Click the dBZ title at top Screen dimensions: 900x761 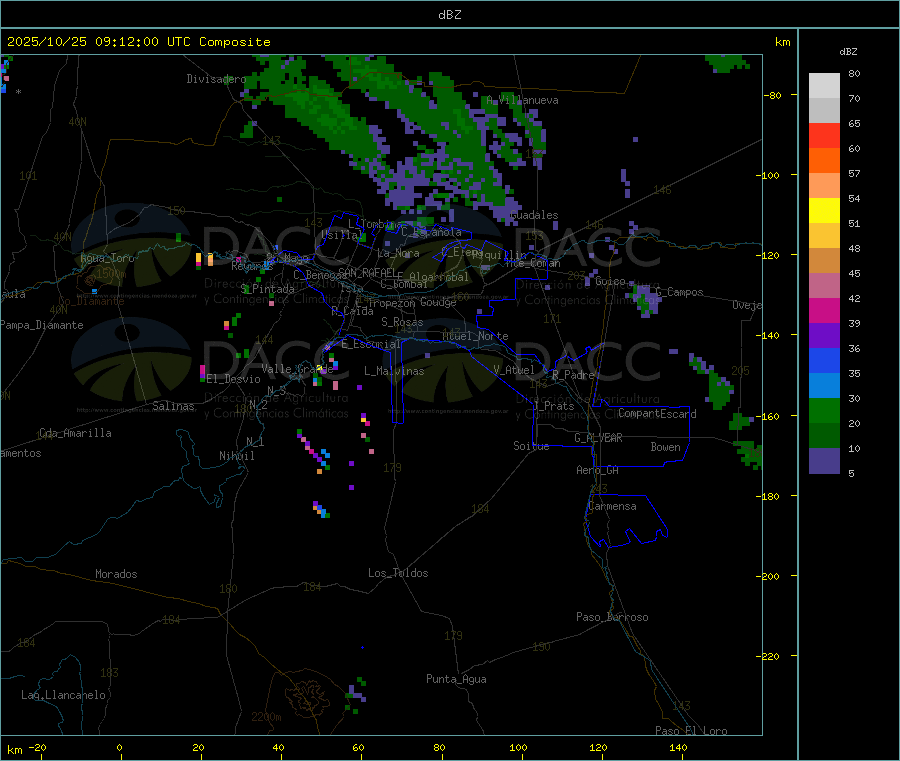point(449,15)
